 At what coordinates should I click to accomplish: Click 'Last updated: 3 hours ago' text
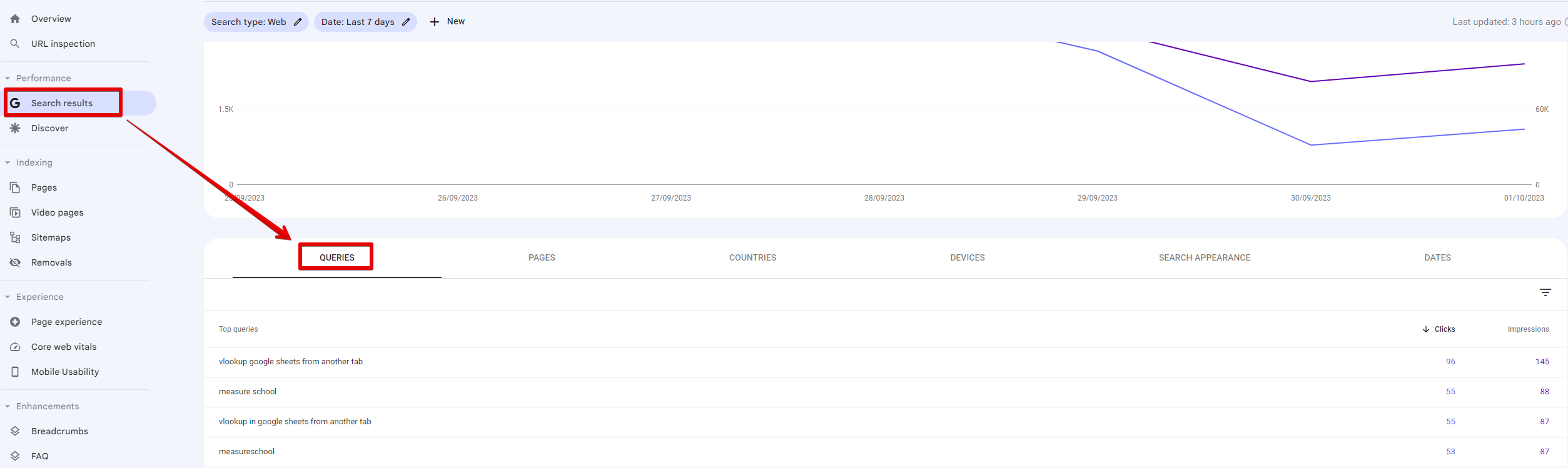point(1506,22)
